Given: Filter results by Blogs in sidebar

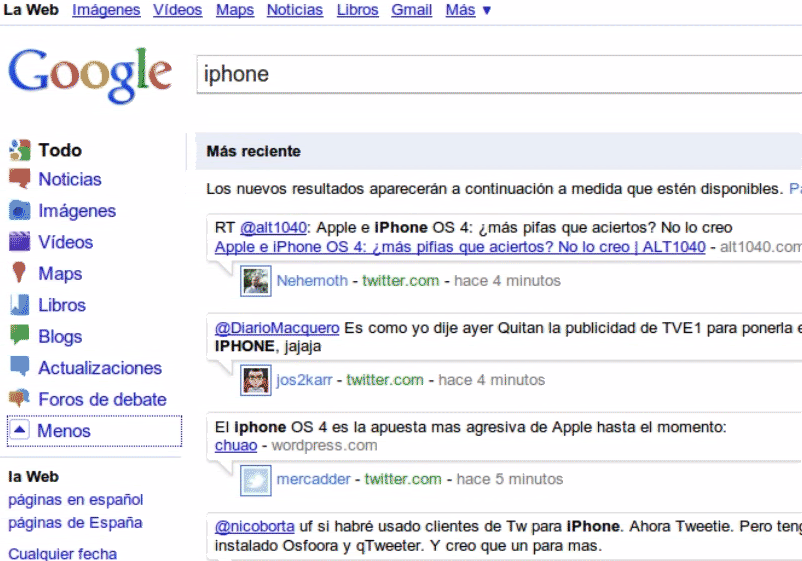Looking at the screenshot, I should point(60,336).
